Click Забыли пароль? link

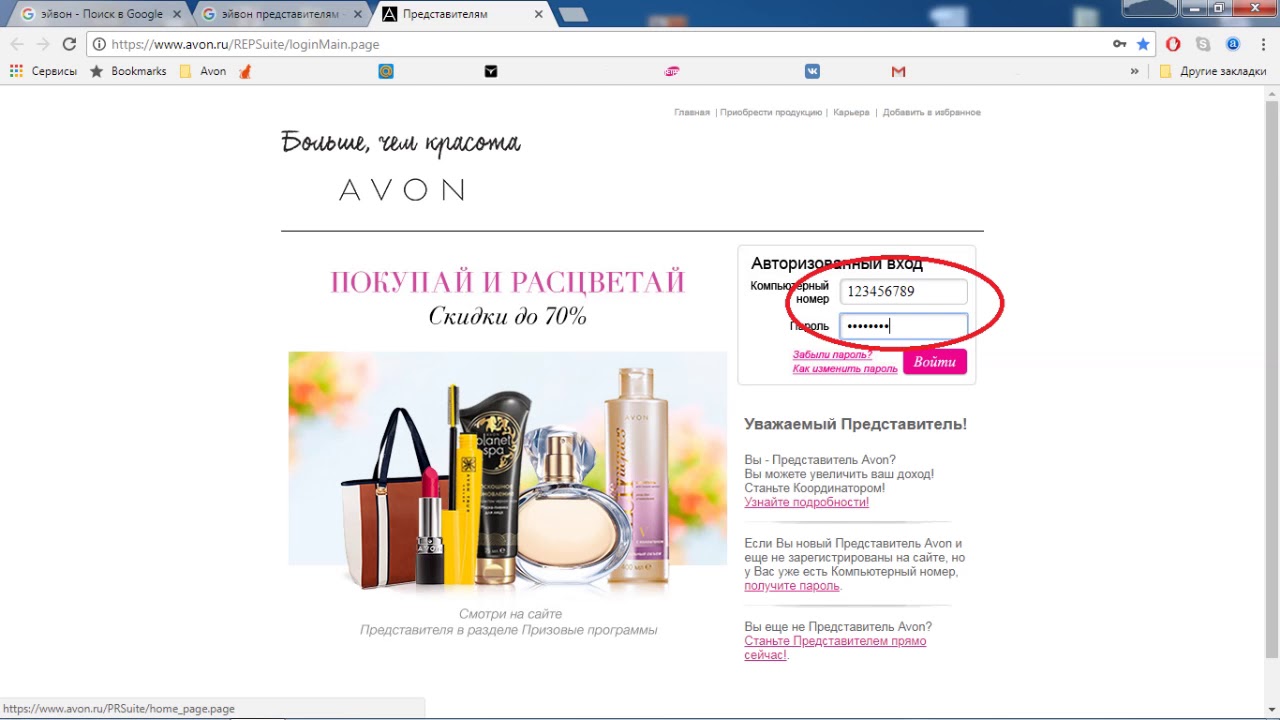(x=832, y=355)
